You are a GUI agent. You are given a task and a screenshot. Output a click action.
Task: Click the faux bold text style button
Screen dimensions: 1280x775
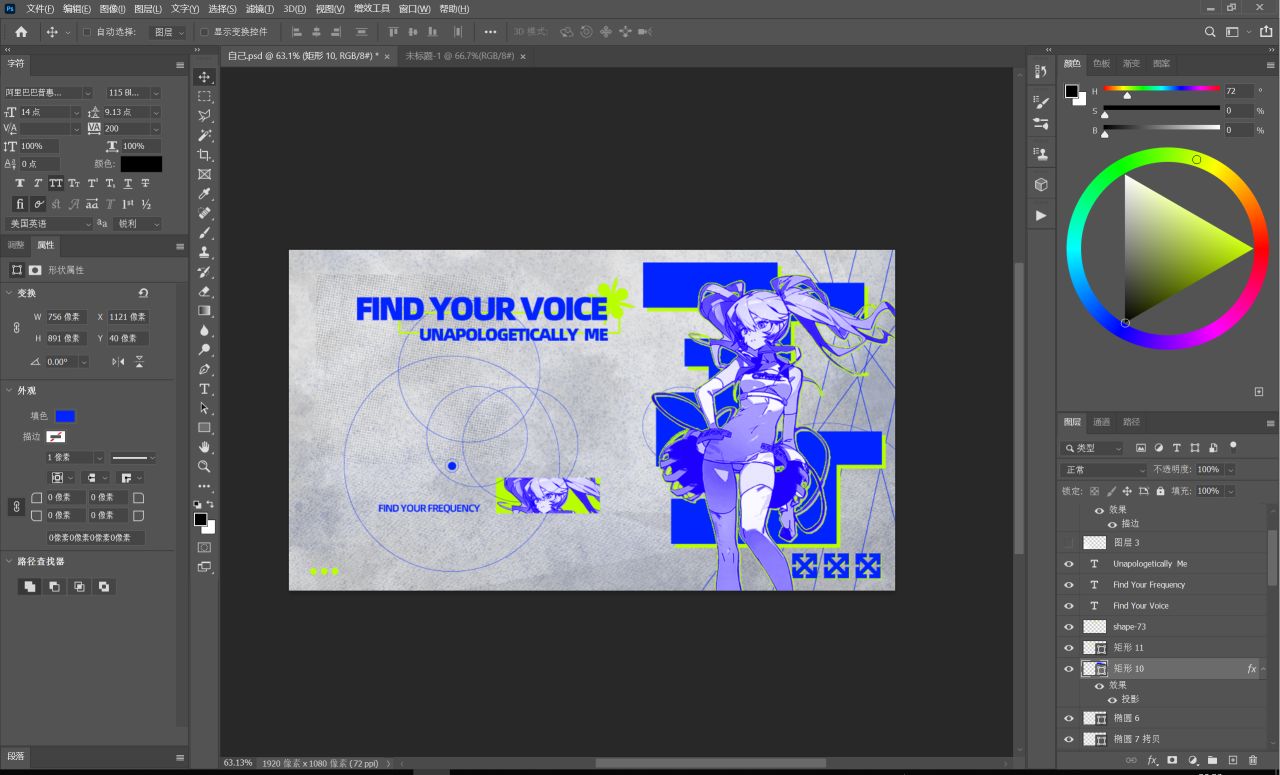click(20, 184)
